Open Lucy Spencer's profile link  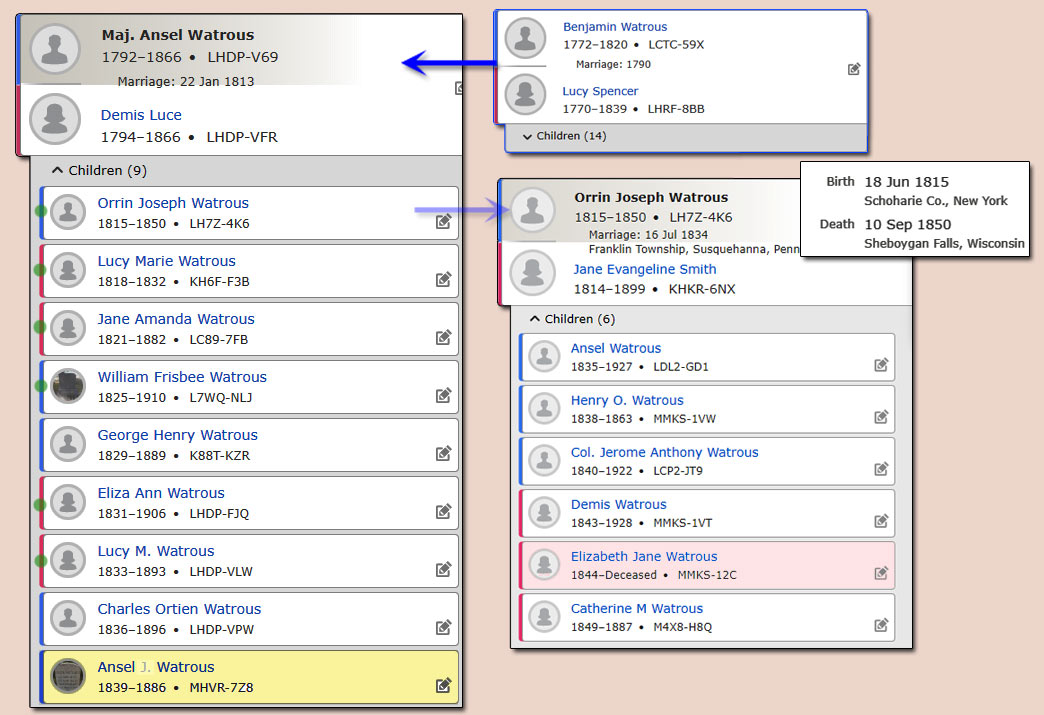[x=600, y=91]
